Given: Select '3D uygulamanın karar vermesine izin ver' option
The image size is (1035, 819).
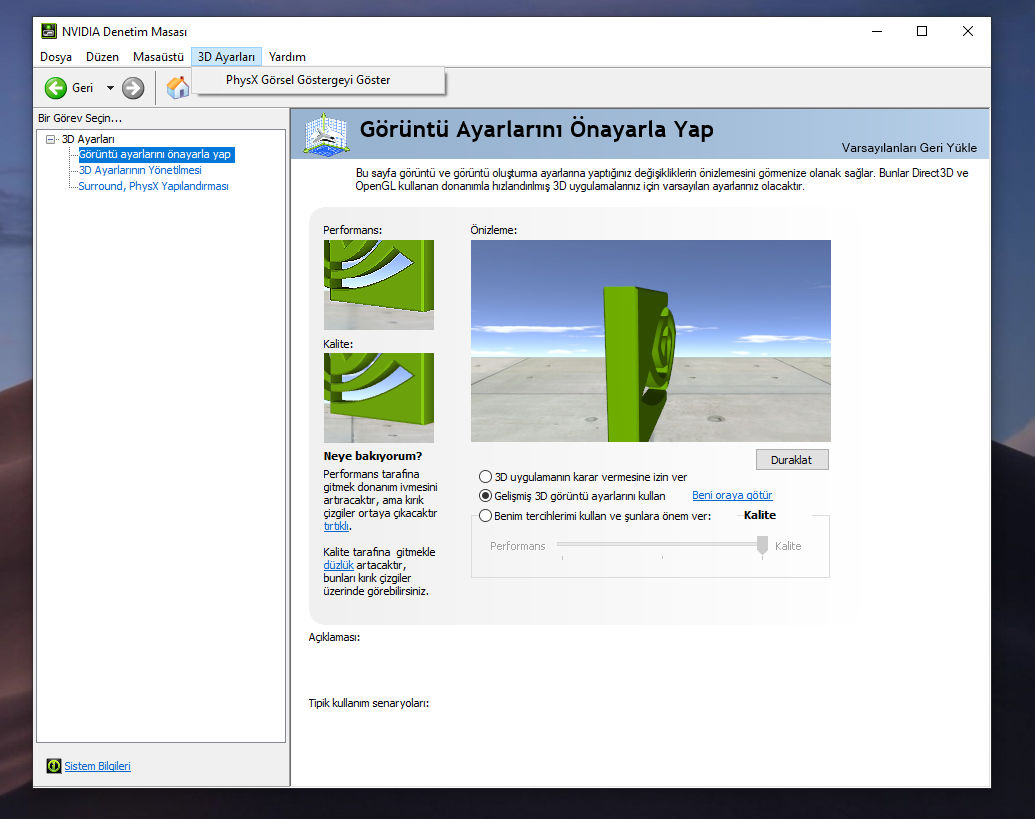Looking at the screenshot, I should click(x=485, y=476).
